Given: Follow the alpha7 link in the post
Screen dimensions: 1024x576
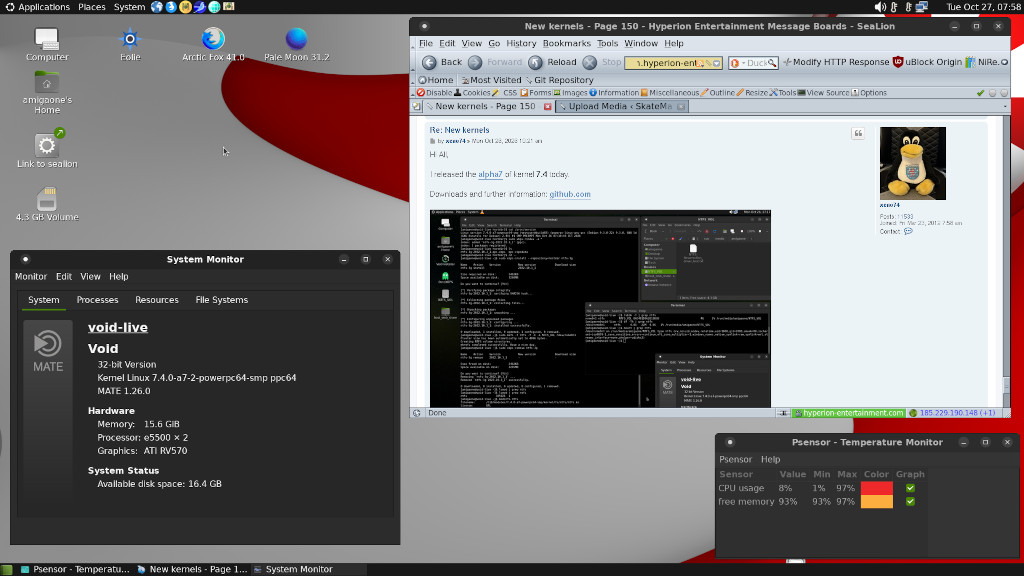Looking at the screenshot, I should click(490, 174).
